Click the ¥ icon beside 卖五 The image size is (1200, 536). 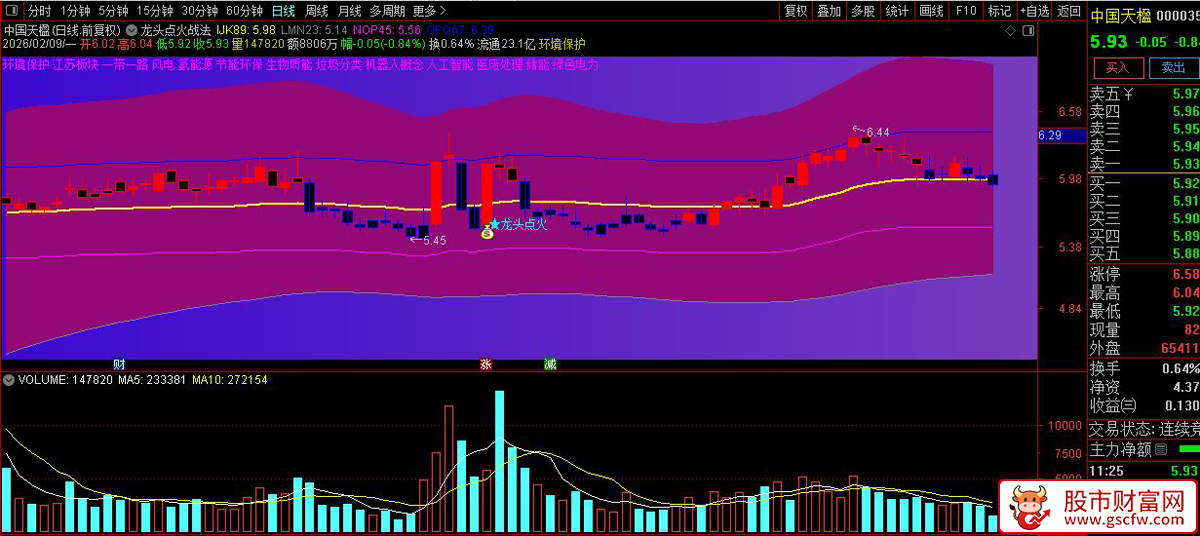(1127, 94)
